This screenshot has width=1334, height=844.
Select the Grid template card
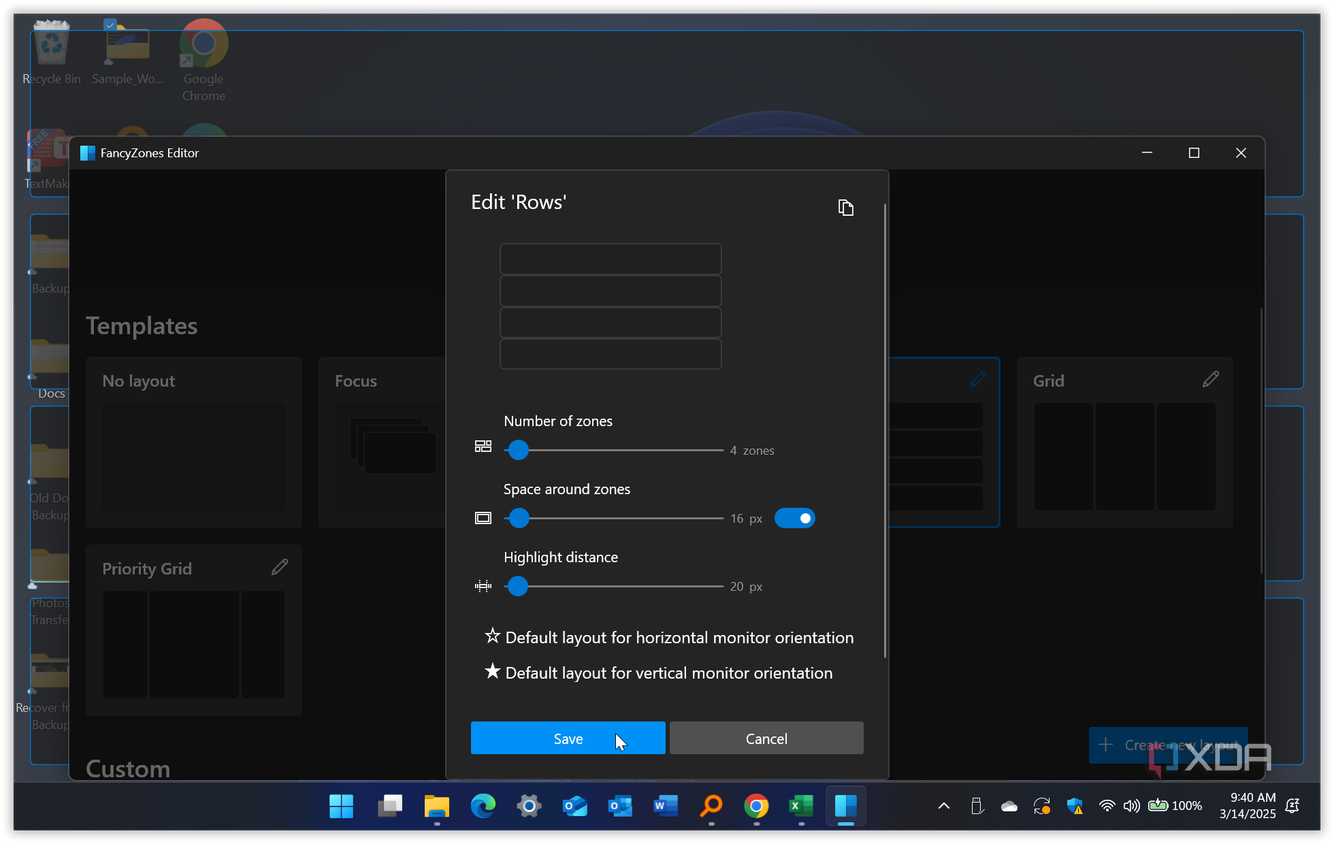1125,442
